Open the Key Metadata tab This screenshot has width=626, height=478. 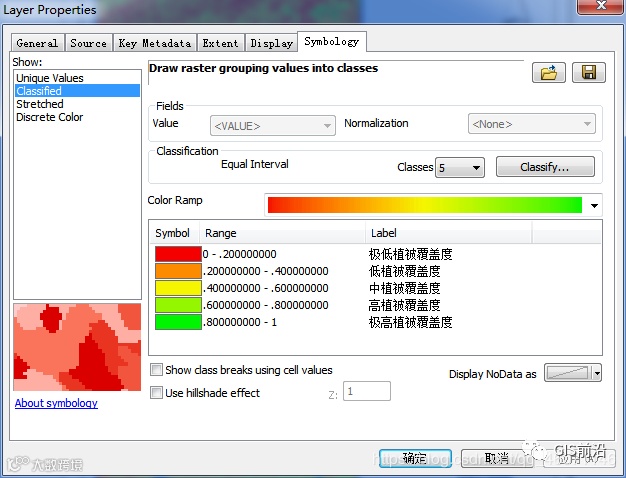click(155, 43)
